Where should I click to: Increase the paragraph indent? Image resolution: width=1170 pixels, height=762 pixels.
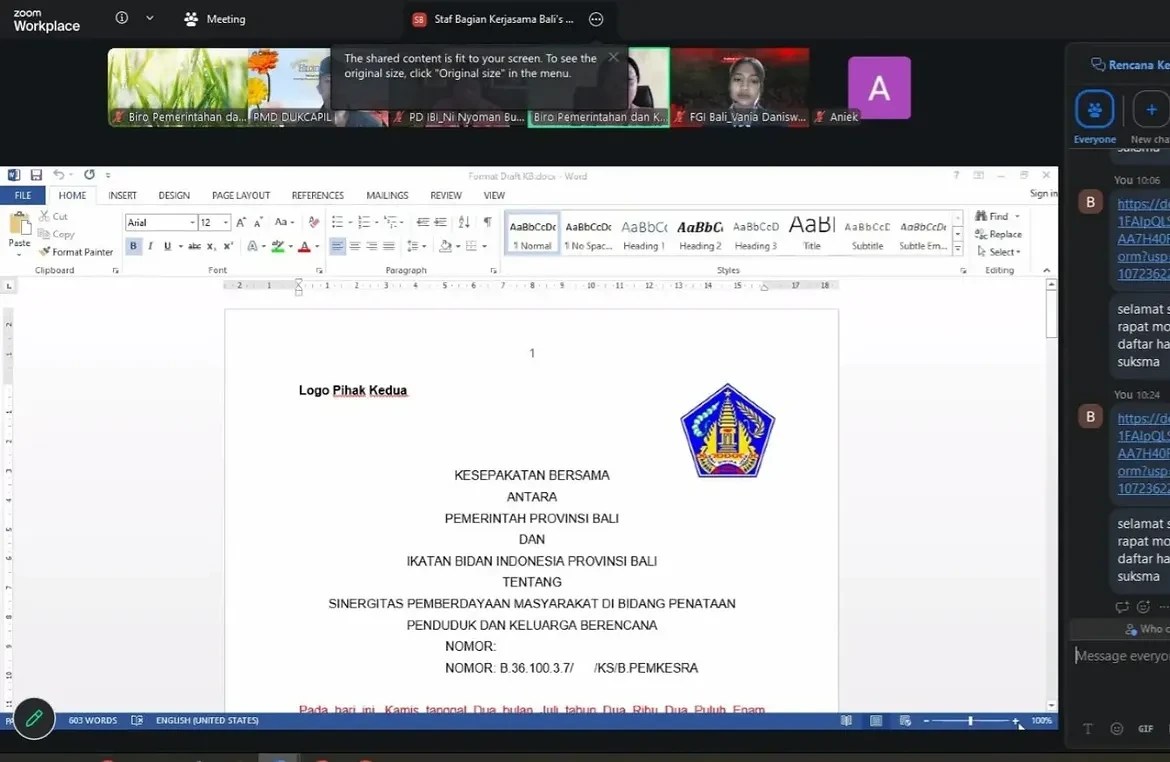click(440, 222)
